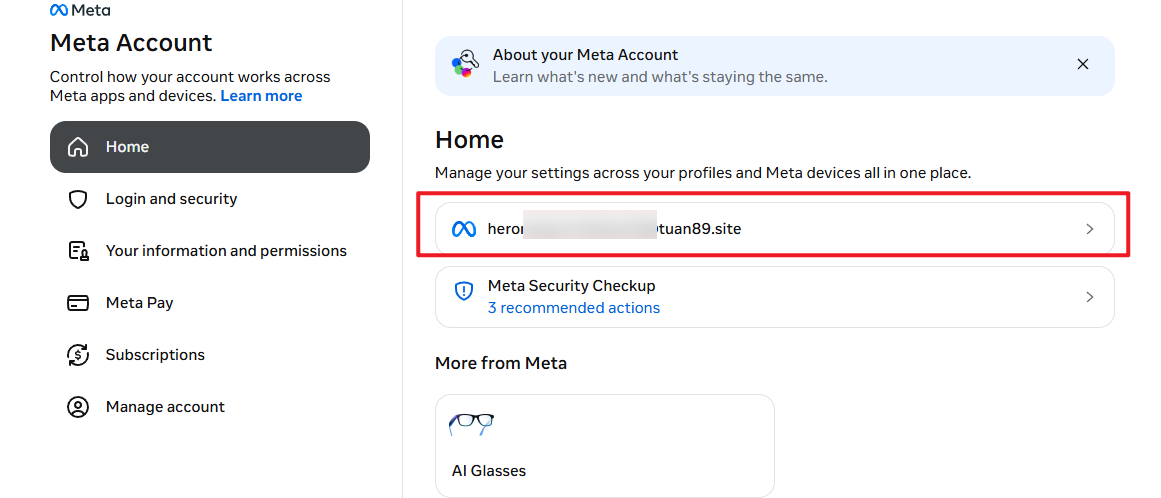The width and height of the screenshot is (1161, 498).
Task: Expand the account email row chevron
Action: 1089,229
